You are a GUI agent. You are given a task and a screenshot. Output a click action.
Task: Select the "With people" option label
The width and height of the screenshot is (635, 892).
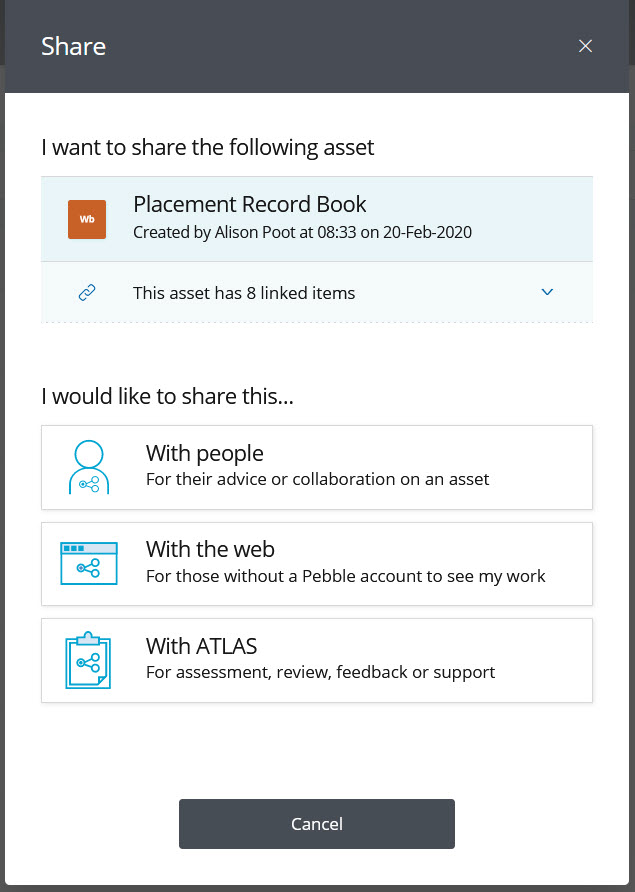205,454
